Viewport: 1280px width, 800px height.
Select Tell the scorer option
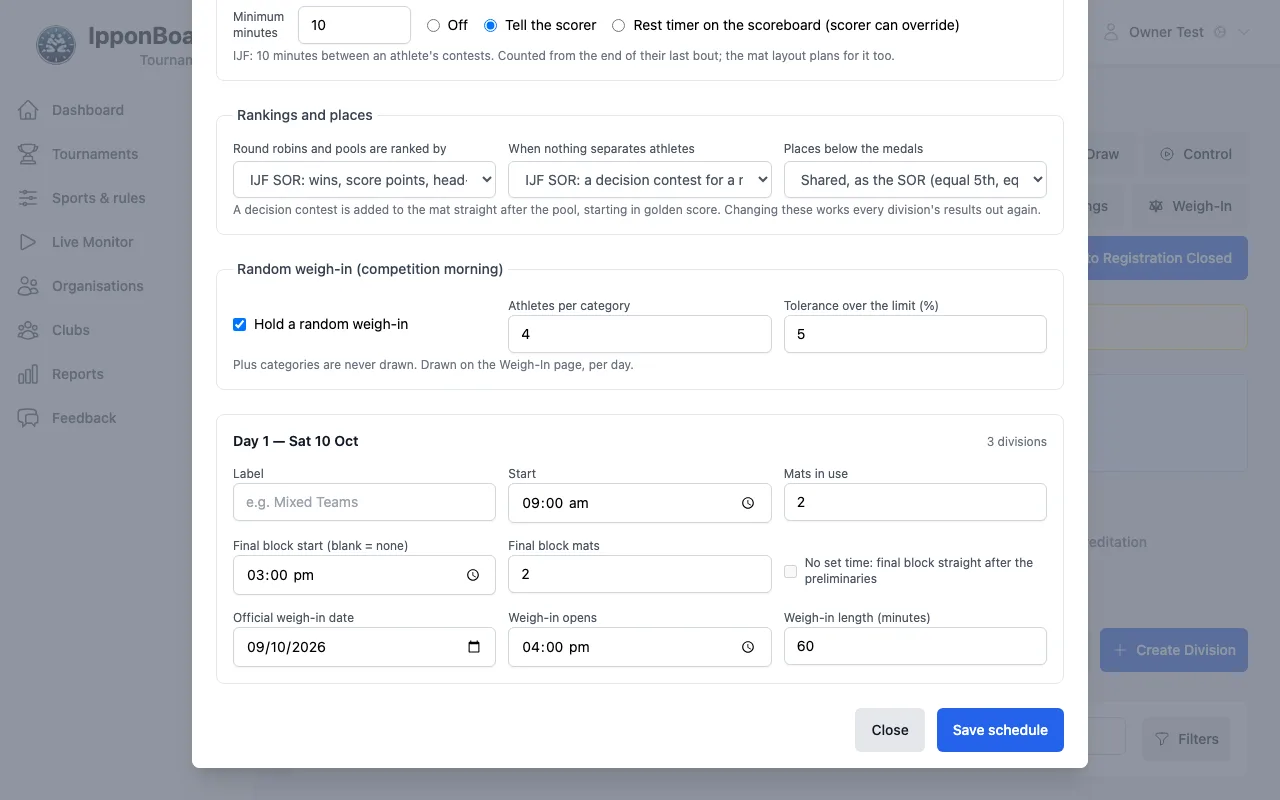tap(490, 25)
